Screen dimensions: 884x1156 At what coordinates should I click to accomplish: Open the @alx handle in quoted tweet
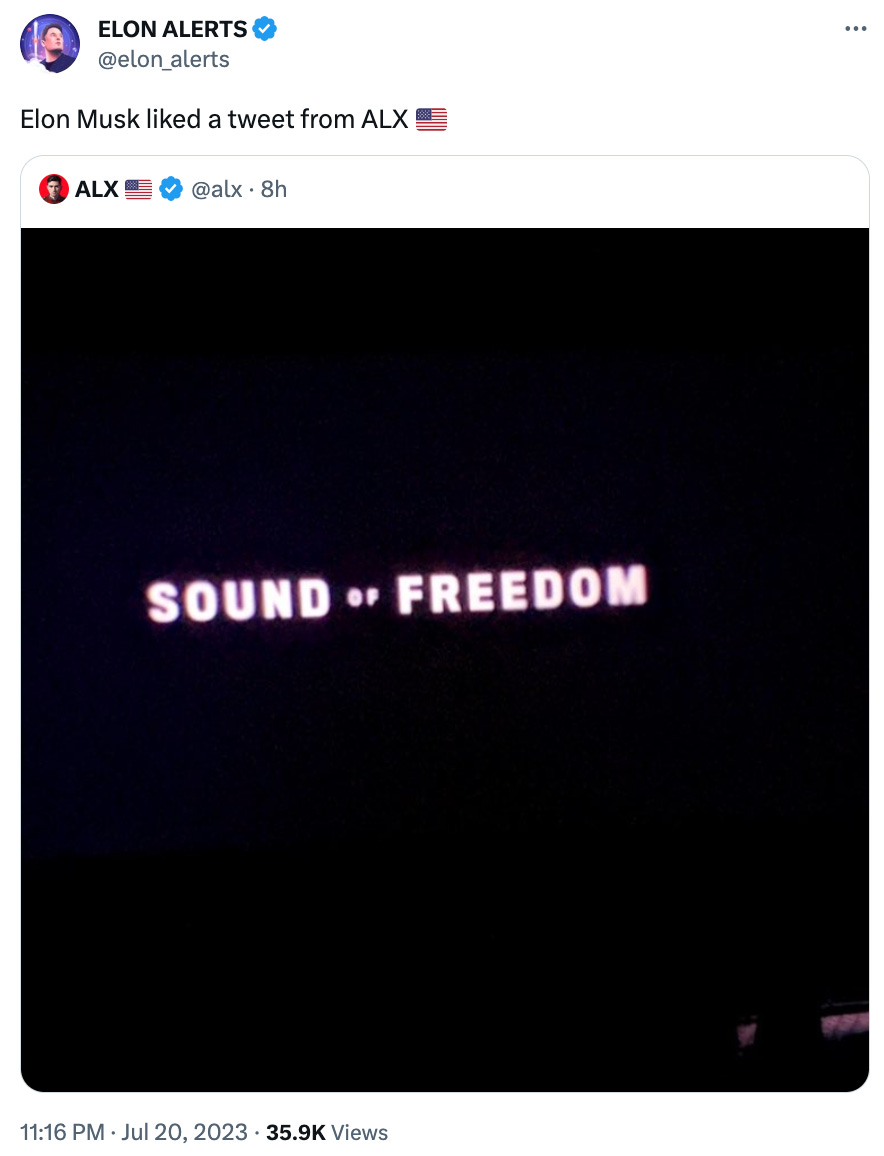coord(217,189)
